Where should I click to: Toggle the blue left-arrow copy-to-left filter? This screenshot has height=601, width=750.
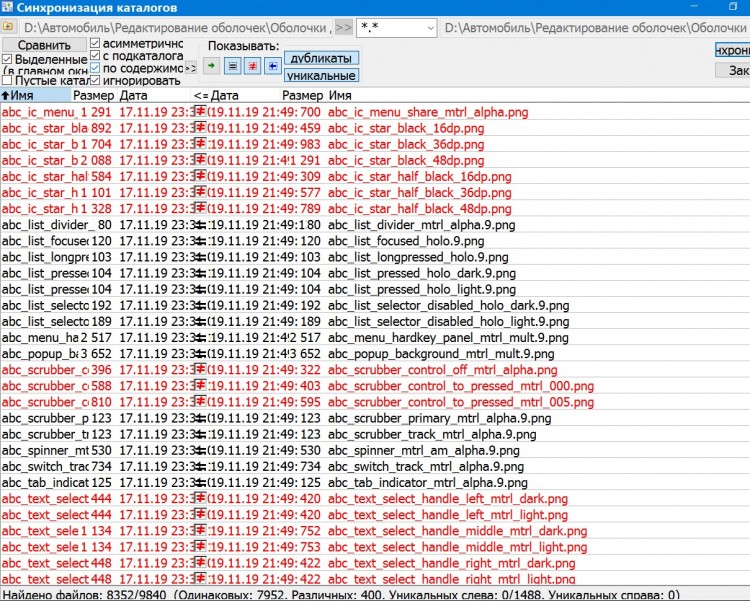coord(272,66)
